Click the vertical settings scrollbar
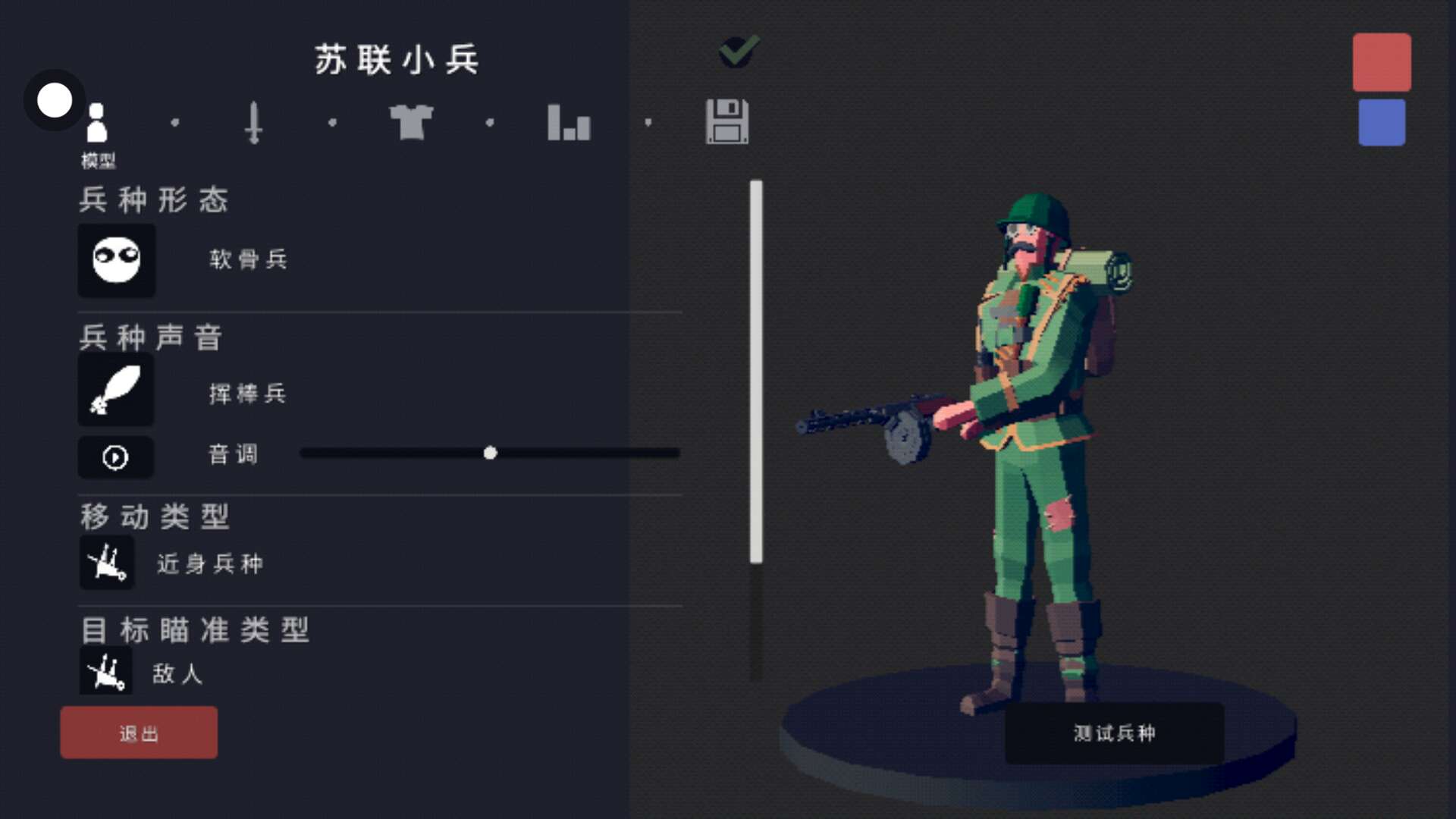The image size is (1456, 819). tap(756, 372)
